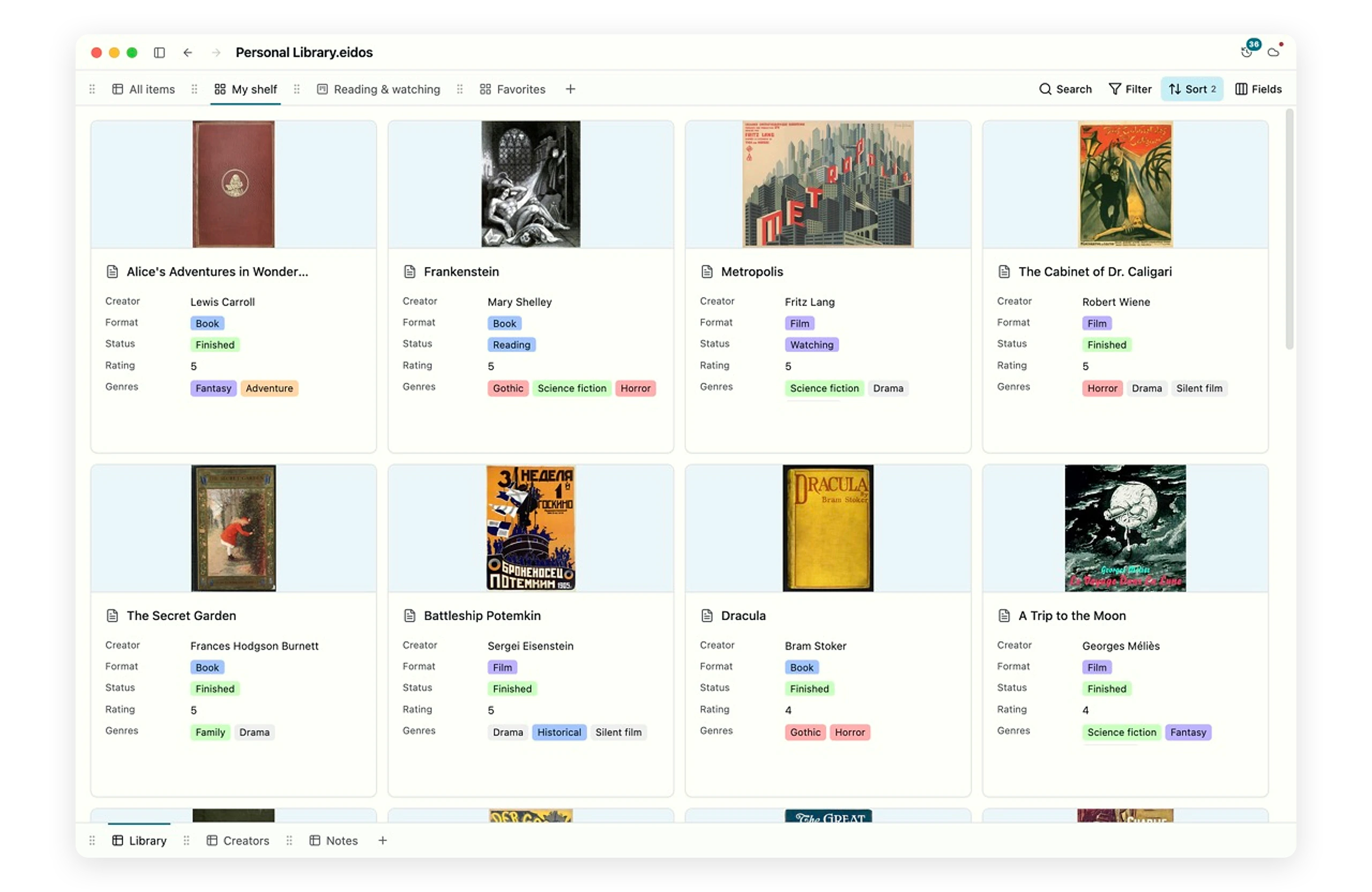1372x892 pixels.
Task: Click the drag handle before Creators tab
Action: 186,841
